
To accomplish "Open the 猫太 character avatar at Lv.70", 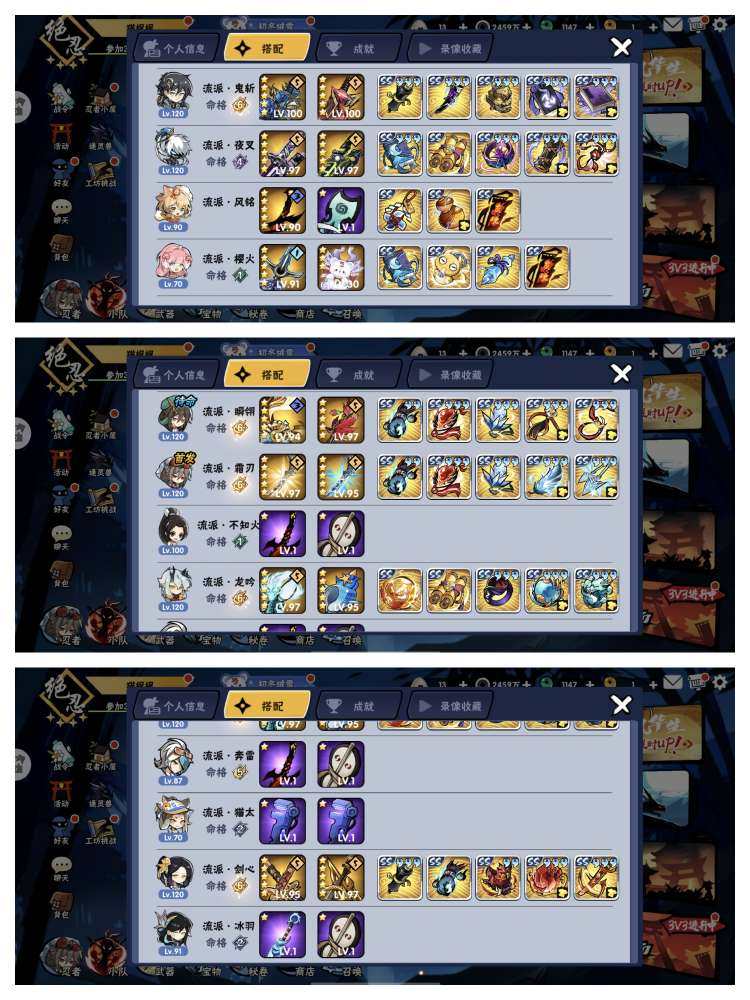I will point(173,819).
